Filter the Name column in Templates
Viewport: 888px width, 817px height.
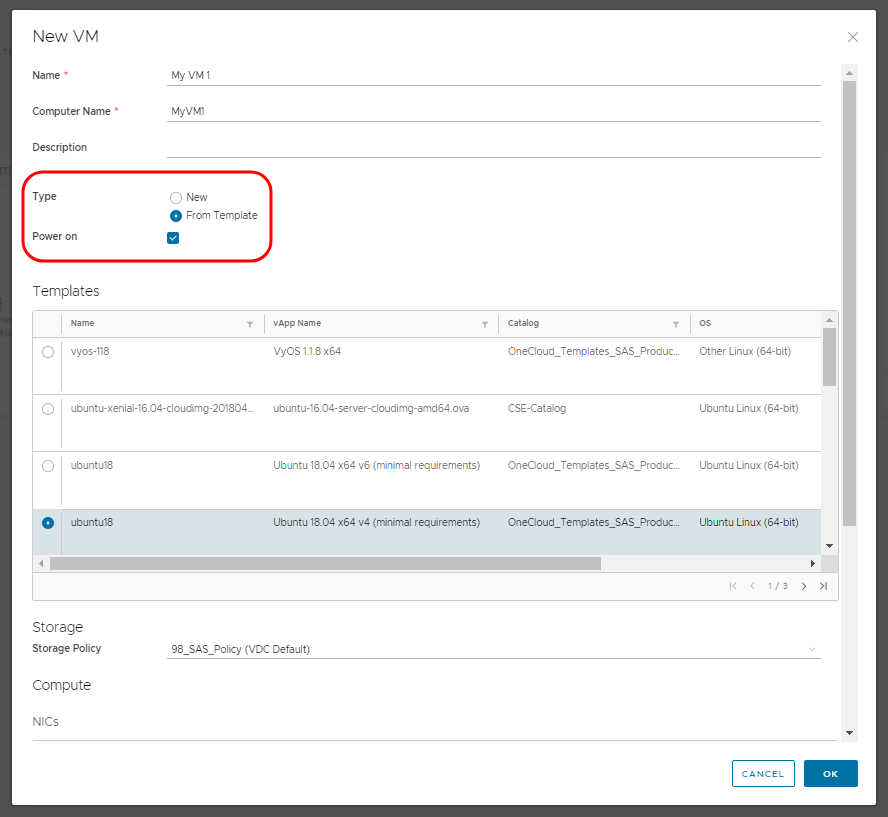pos(250,324)
